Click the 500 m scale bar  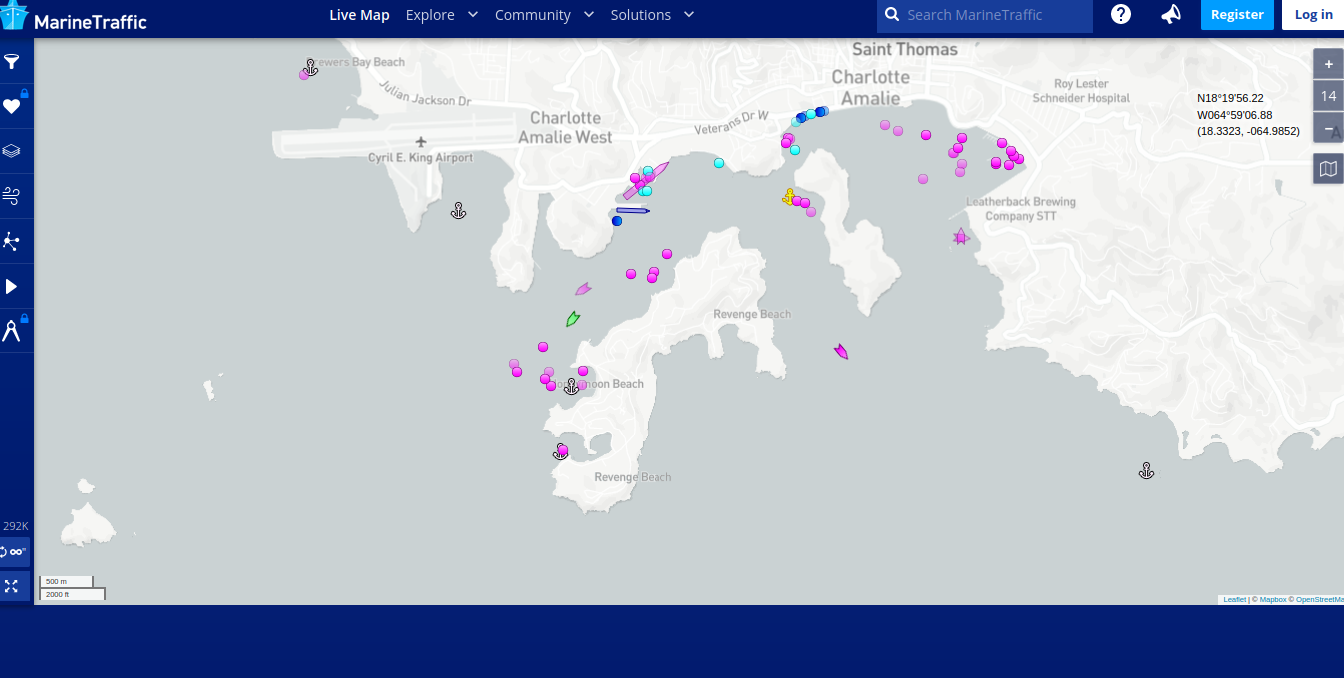[66, 582]
